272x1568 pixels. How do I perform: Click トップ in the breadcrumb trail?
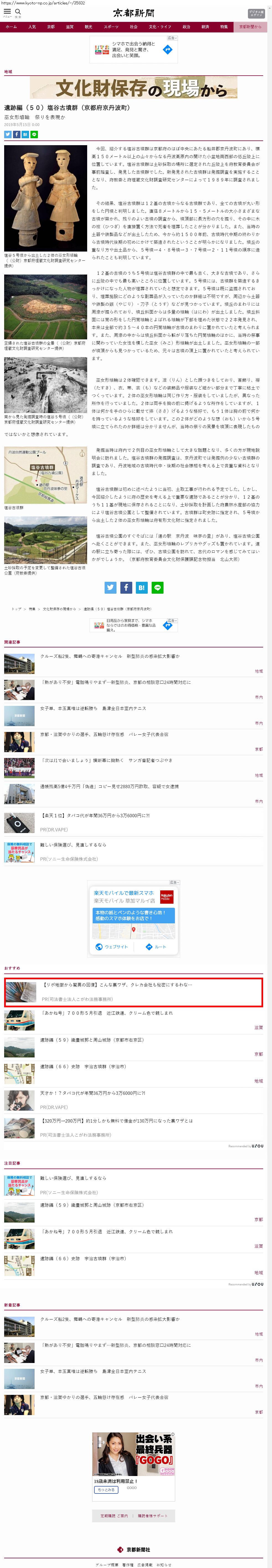pos(16,609)
